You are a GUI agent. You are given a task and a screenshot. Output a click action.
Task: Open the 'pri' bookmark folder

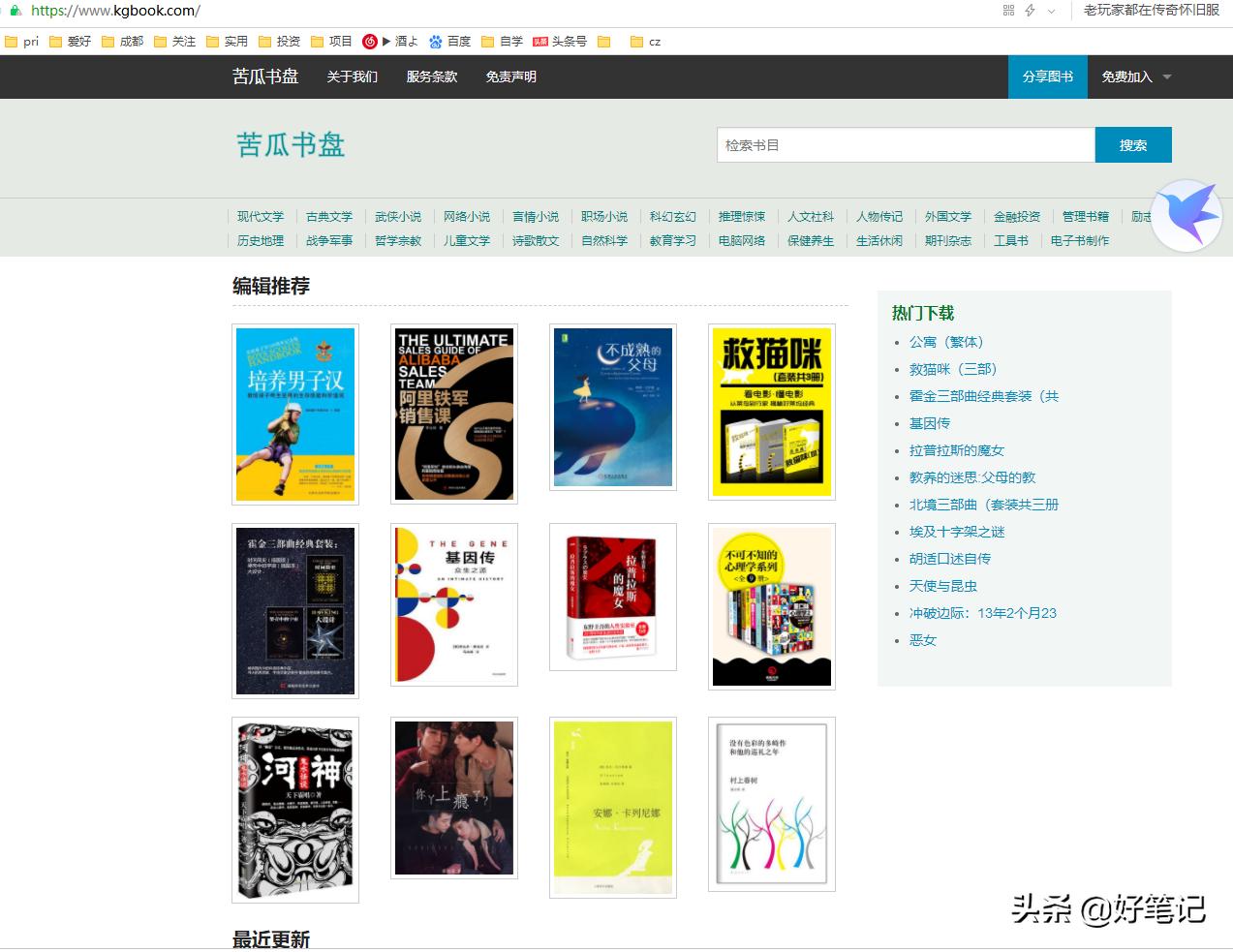pyautogui.click(x=22, y=42)
